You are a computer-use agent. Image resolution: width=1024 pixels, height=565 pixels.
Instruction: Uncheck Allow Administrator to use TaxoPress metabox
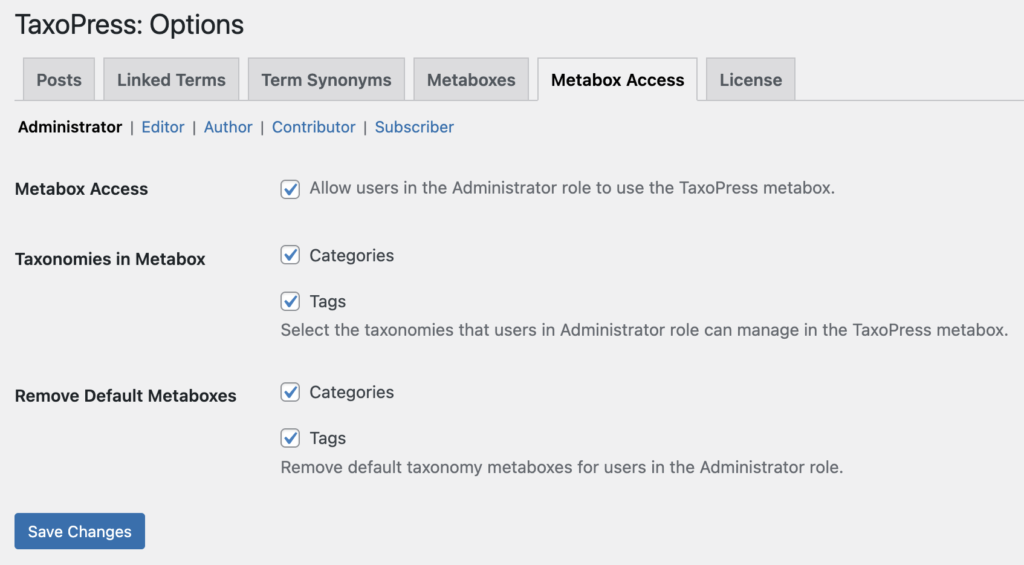pos(290,189)
